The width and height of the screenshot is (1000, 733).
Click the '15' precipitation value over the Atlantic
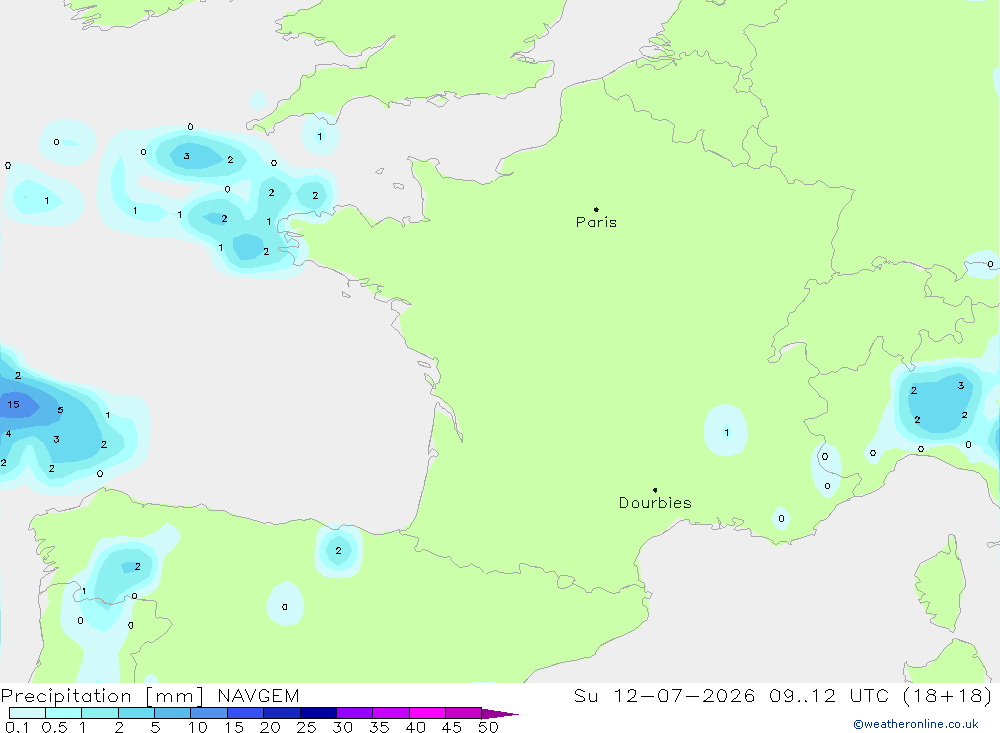coord(13,404)
